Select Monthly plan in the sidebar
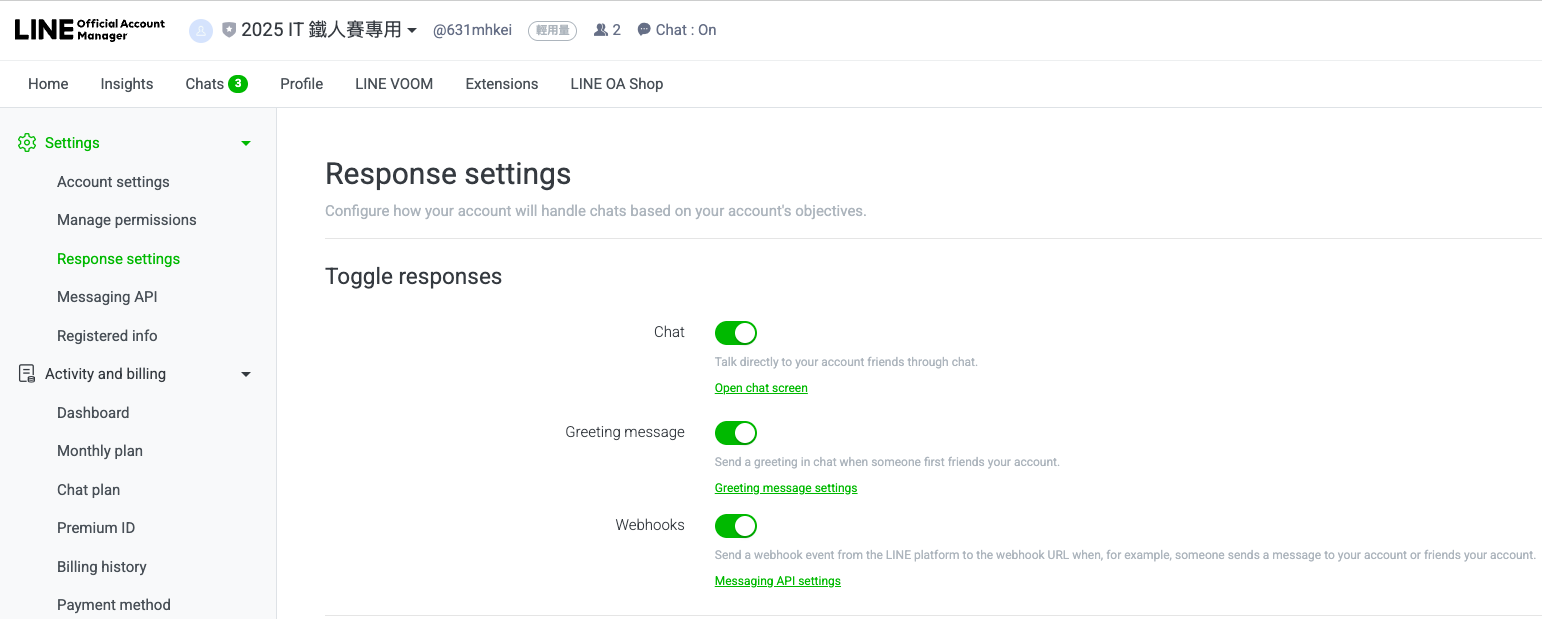 click(100, 451)
